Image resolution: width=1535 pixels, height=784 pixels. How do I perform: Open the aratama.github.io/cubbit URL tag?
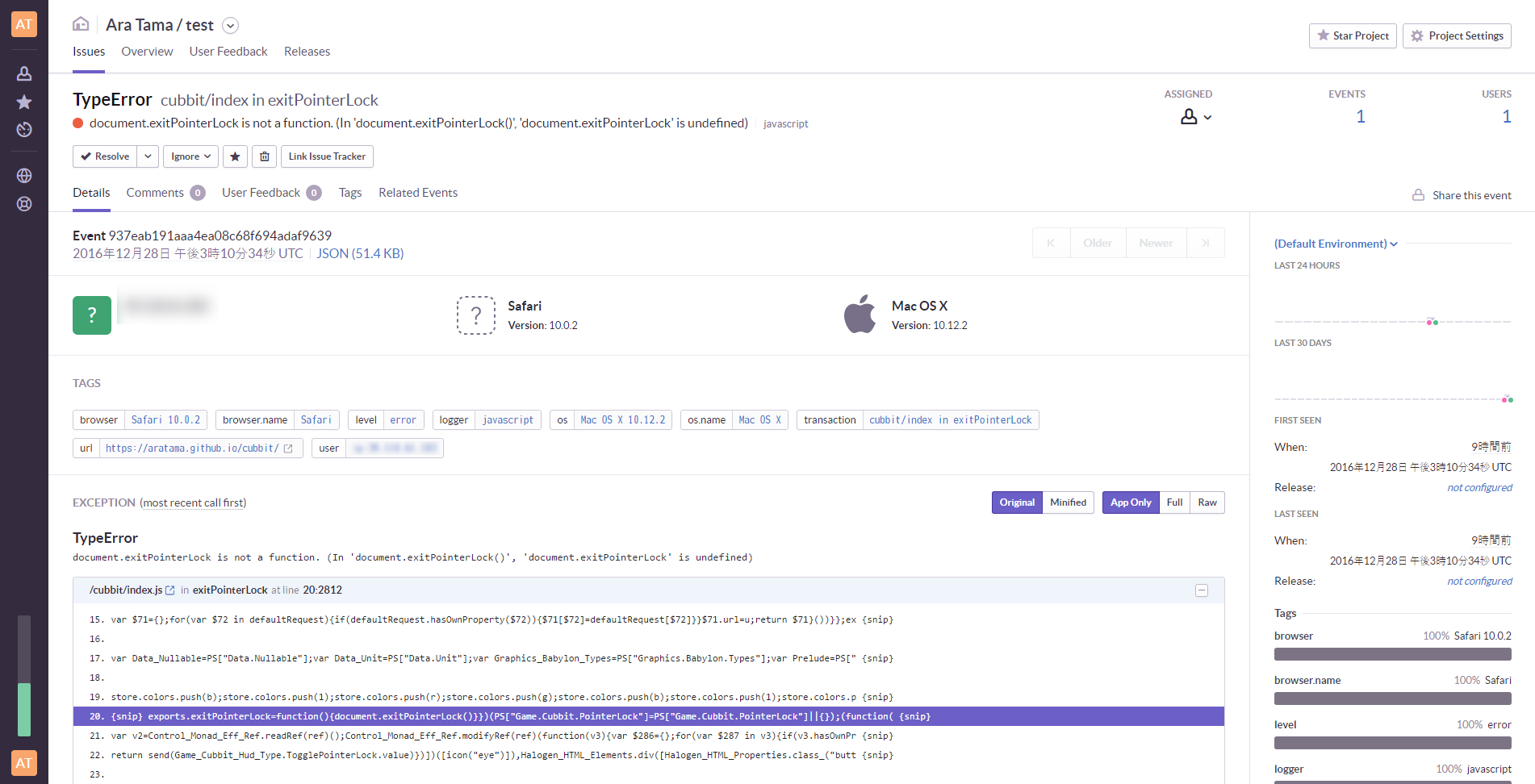click(192, 448)
